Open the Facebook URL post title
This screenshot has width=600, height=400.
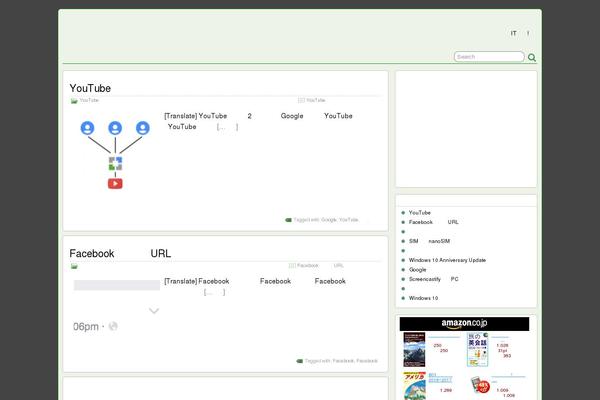pyautogui.click(x=120, y=253)
